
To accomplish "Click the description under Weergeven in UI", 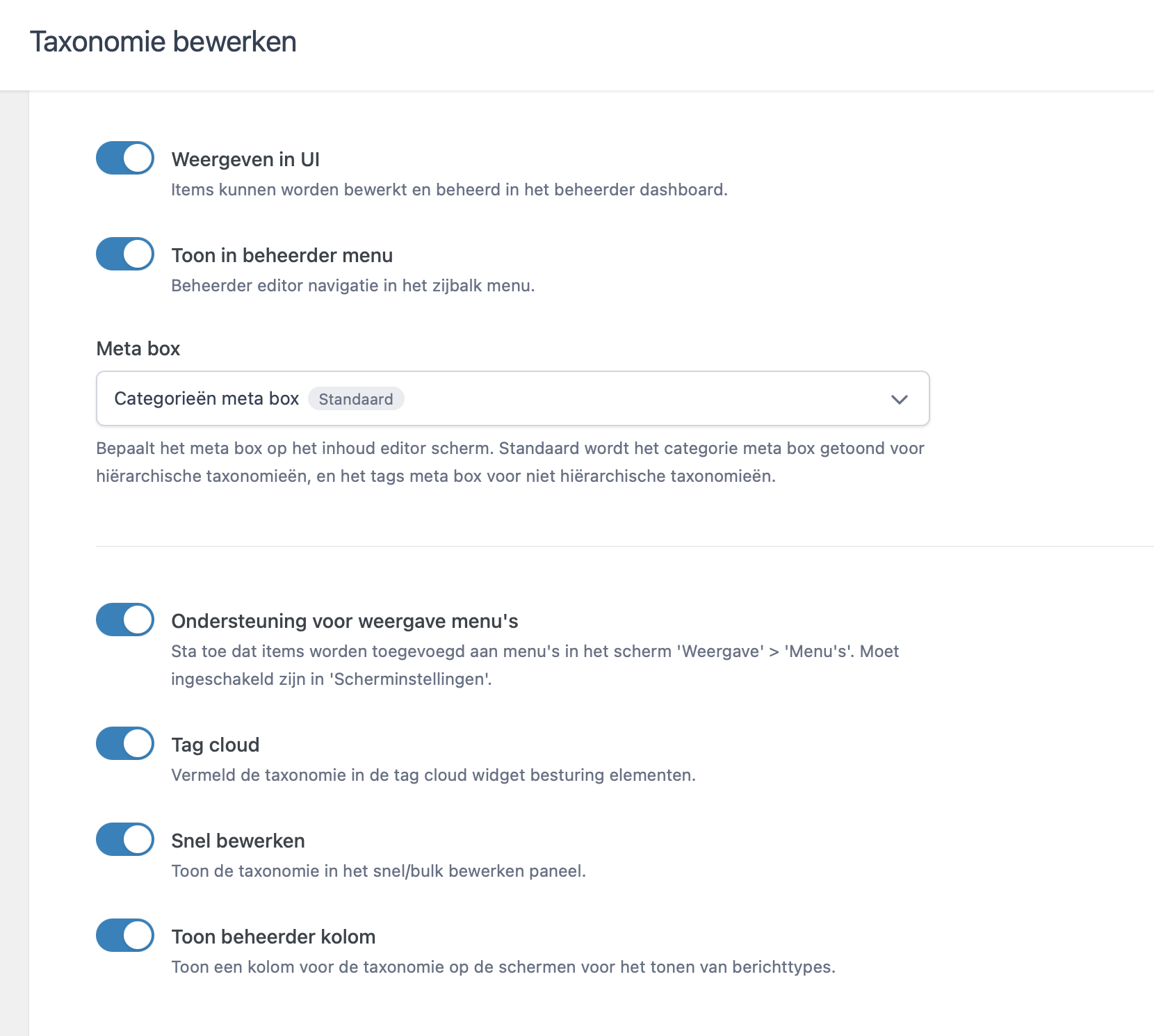I will click(x=449, y=190).
